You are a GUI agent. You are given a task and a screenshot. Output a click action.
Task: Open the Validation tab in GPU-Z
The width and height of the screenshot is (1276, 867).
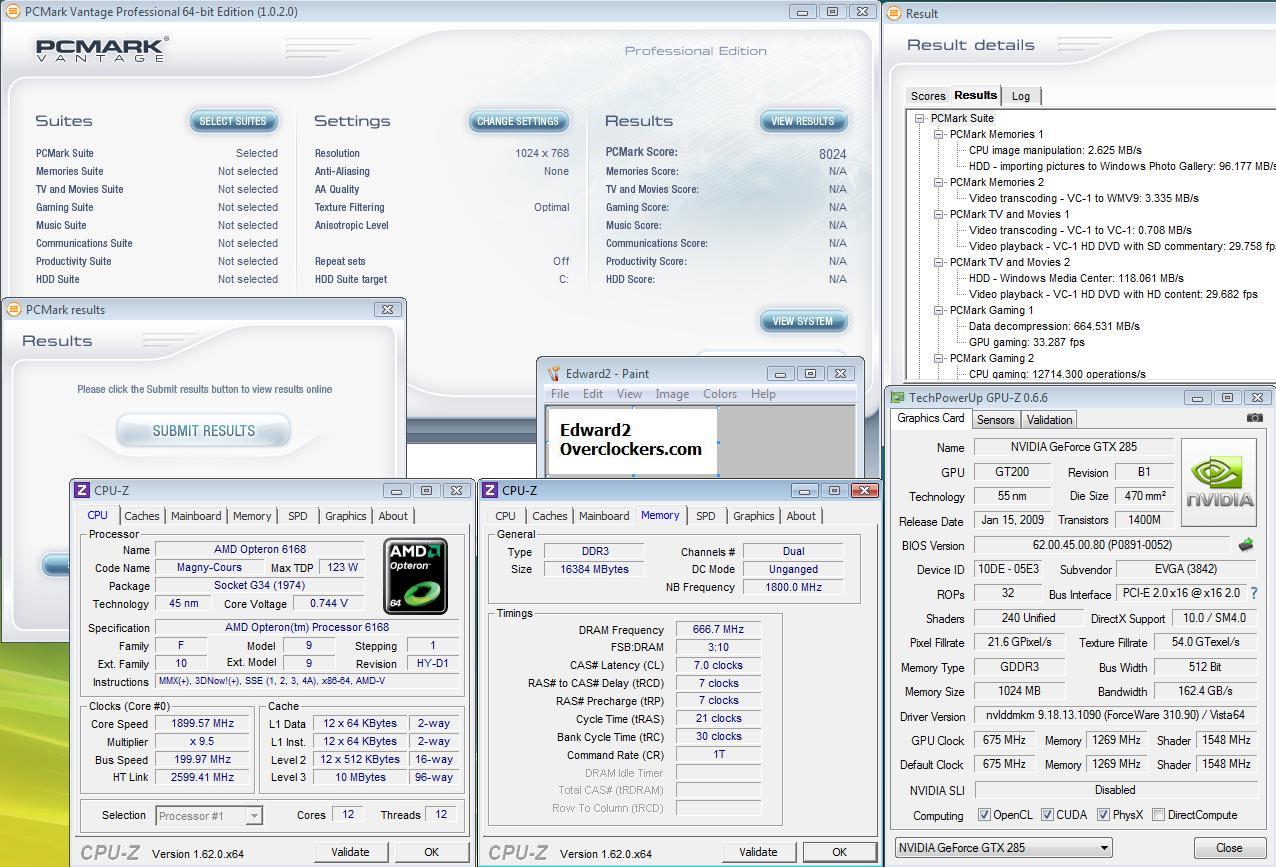pyautogui.click(x=1049, y=420)
